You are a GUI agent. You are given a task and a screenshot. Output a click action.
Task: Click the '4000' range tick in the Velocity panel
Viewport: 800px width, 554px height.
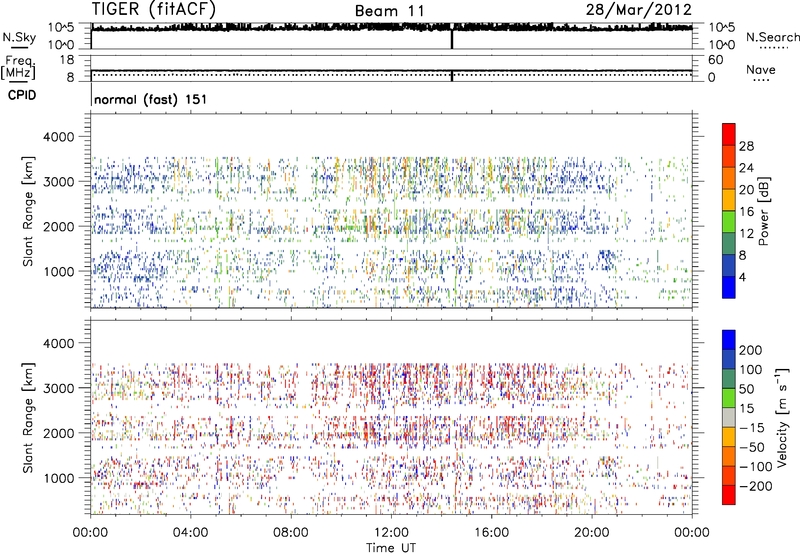(59, 343)
